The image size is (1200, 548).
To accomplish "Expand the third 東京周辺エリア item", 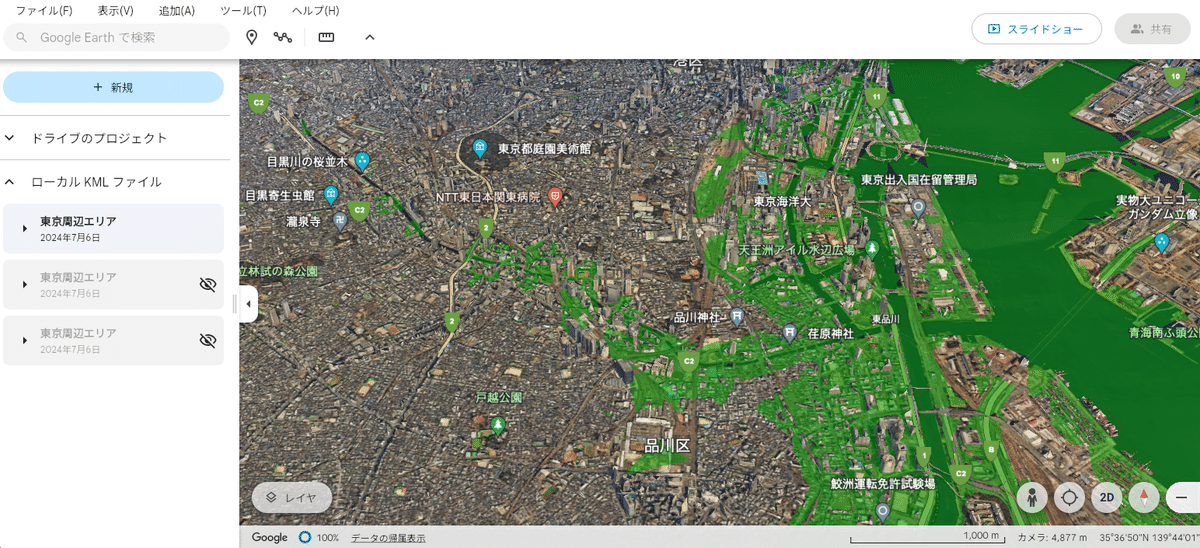I will click(24, 341).
